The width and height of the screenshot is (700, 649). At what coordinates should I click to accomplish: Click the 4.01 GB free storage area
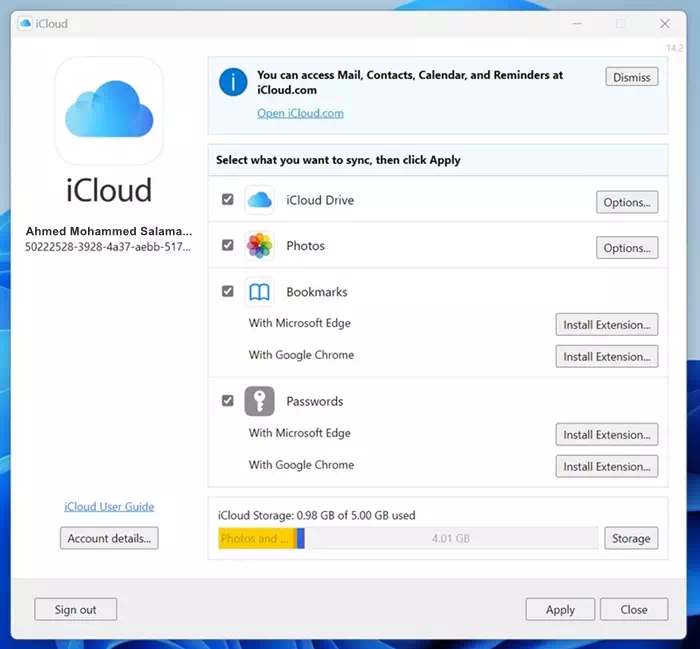coord(451,538)
